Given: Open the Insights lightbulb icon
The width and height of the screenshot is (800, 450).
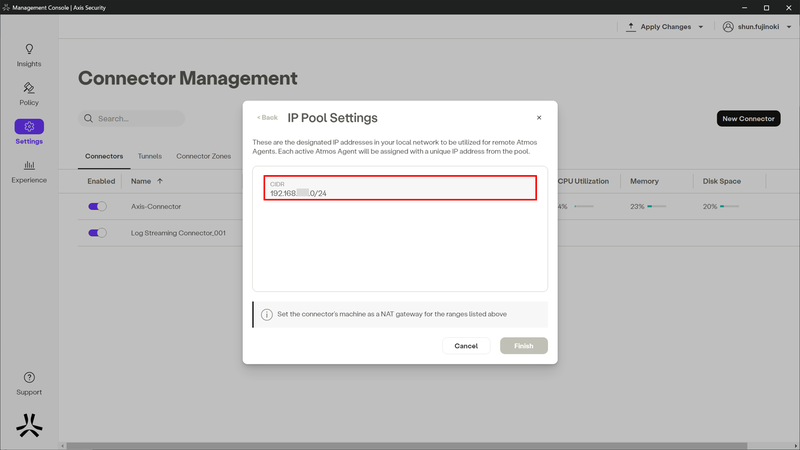Looking at the screenshot, I should click(29, 49).
